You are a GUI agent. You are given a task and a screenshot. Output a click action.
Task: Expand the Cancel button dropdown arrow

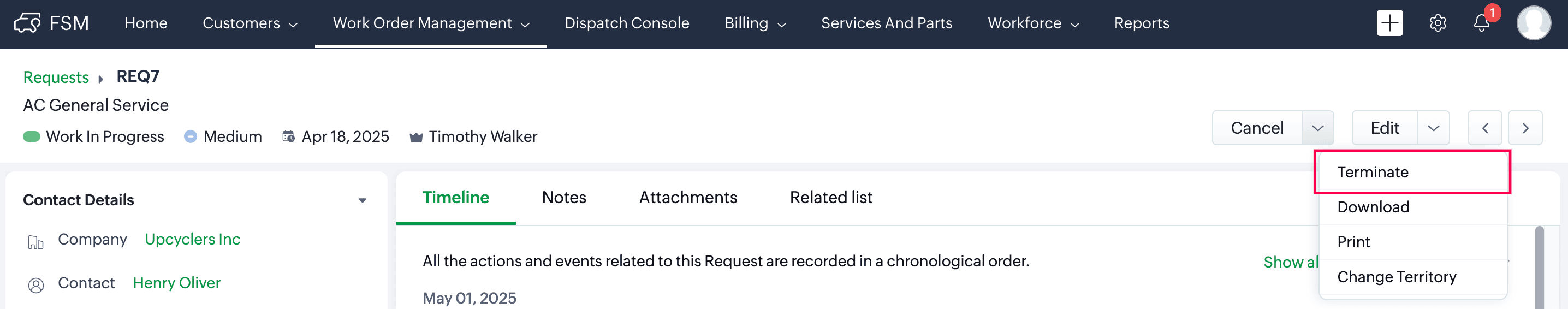(1317, 128)
